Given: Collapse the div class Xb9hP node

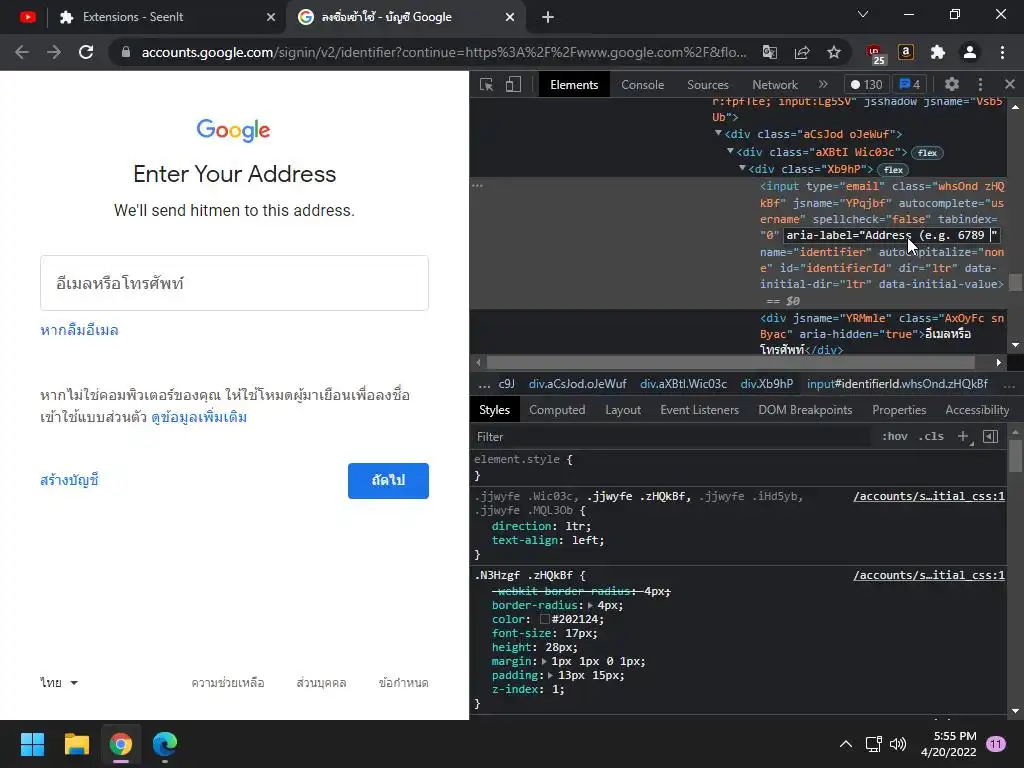Looking at the screenshot, I should (x=742, y=168).
